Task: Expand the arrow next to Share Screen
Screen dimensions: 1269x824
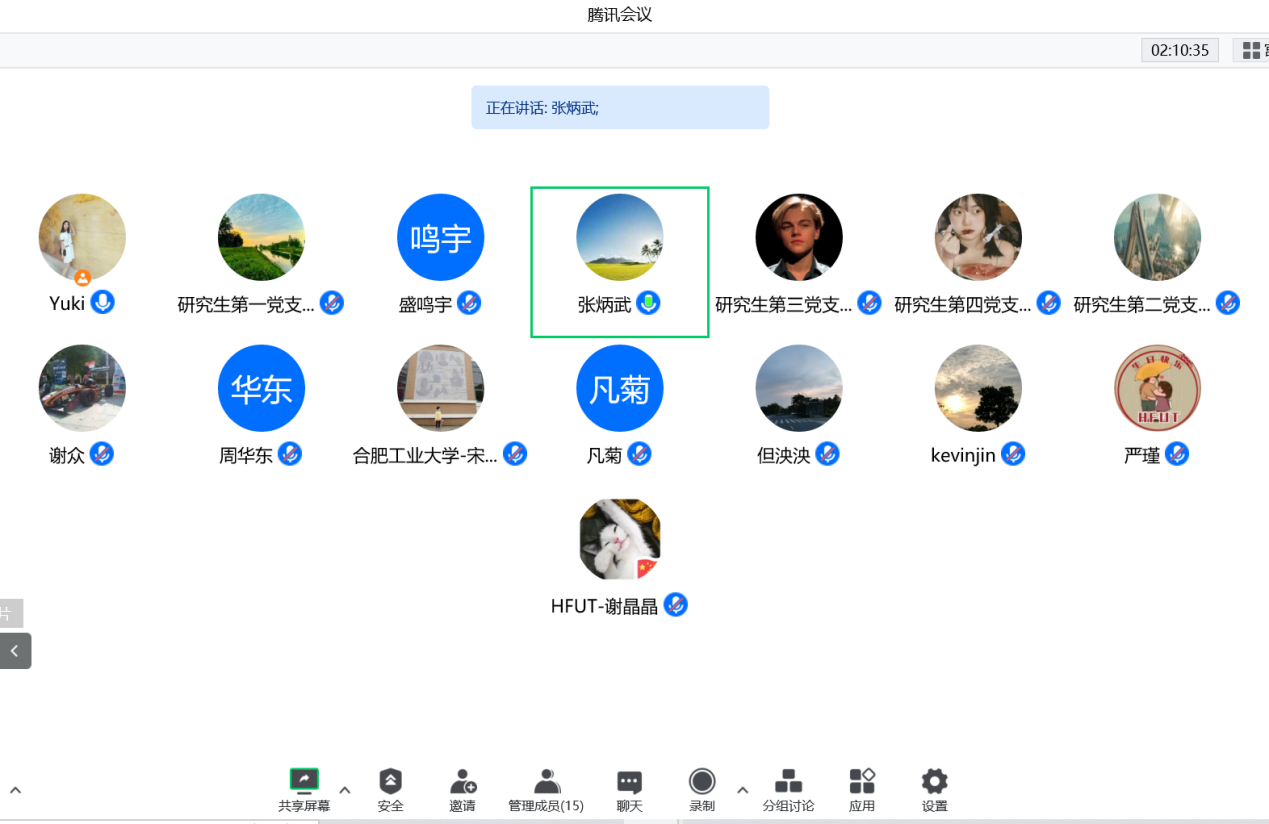Action: (x=345, y=790)
